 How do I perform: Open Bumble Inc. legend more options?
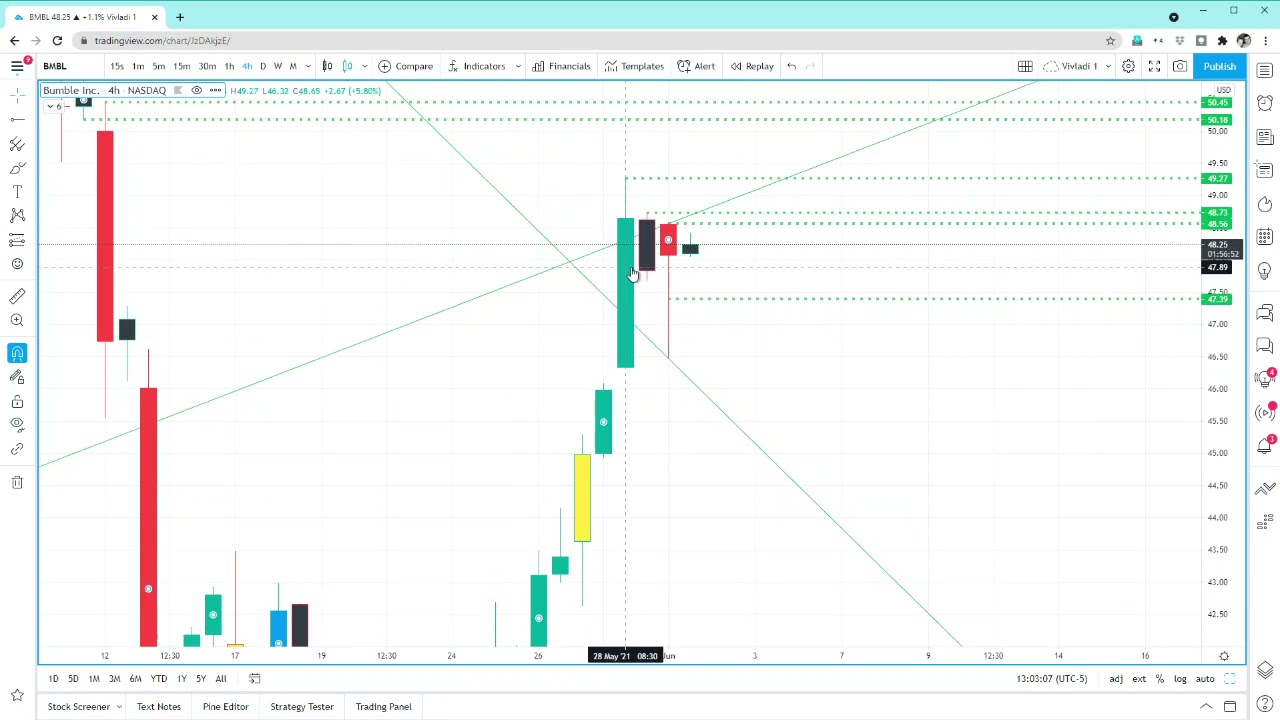215,91
